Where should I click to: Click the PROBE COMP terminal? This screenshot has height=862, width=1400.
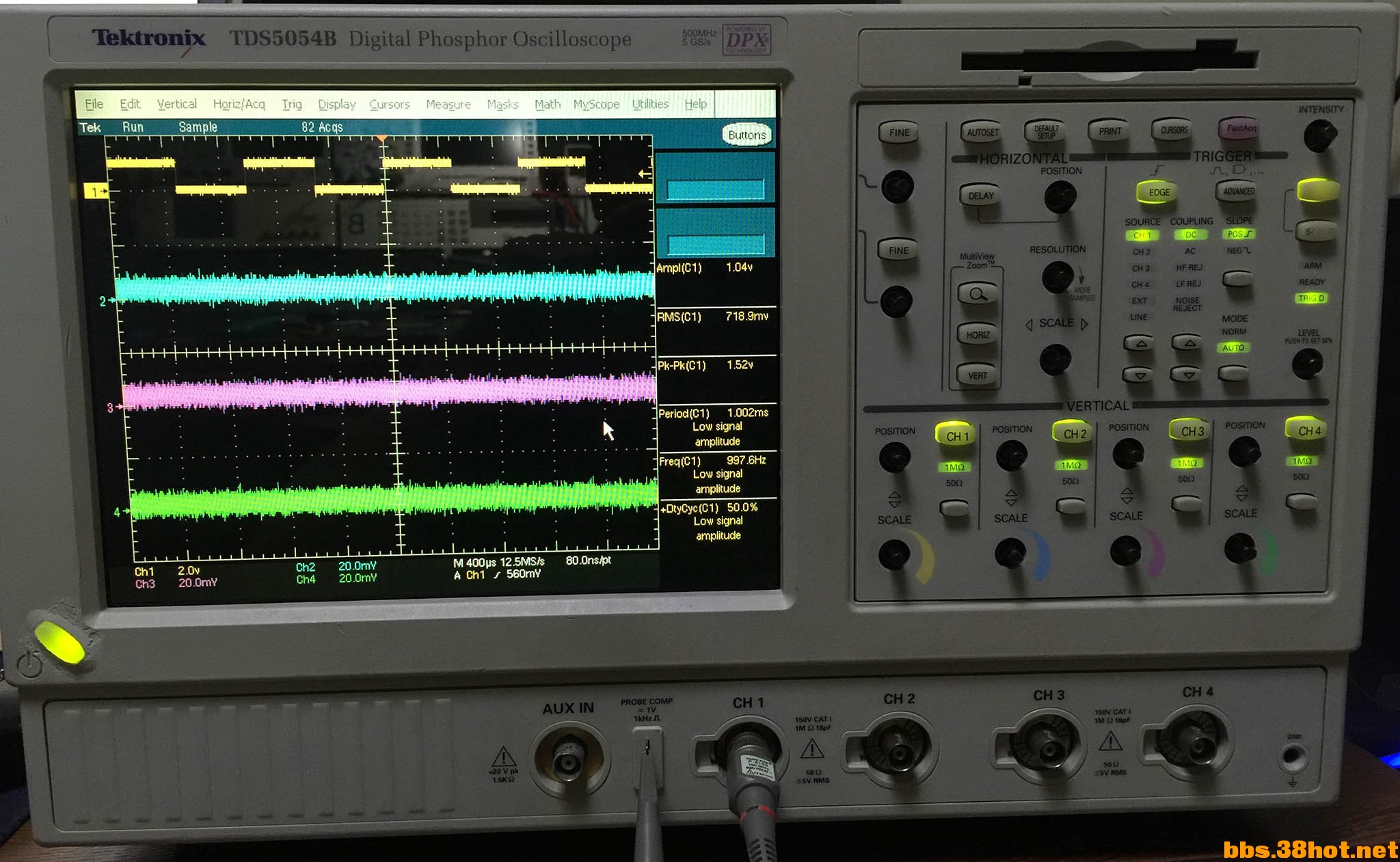tap(647, 749)
